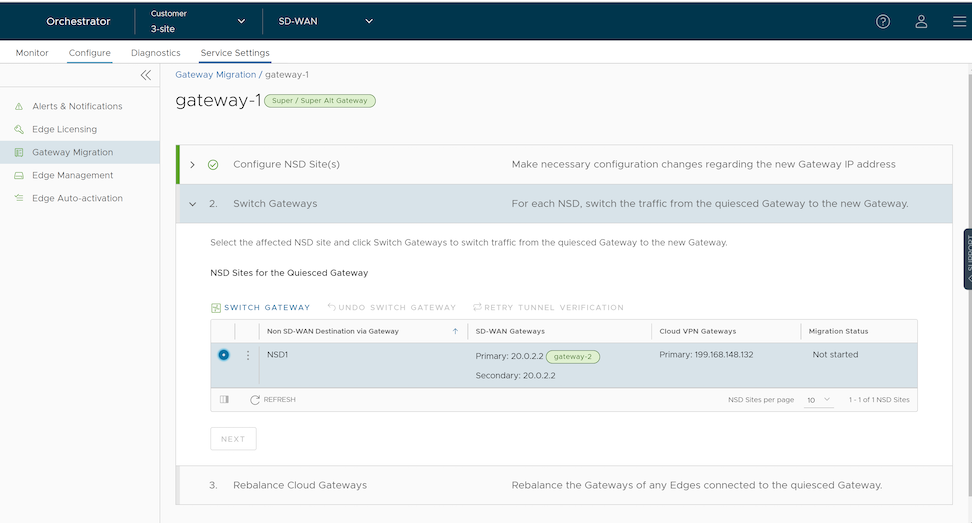Open Alerts & Notifications in sidebar
The height and width of the screenshot is (523, 972).
pos(77,106)
